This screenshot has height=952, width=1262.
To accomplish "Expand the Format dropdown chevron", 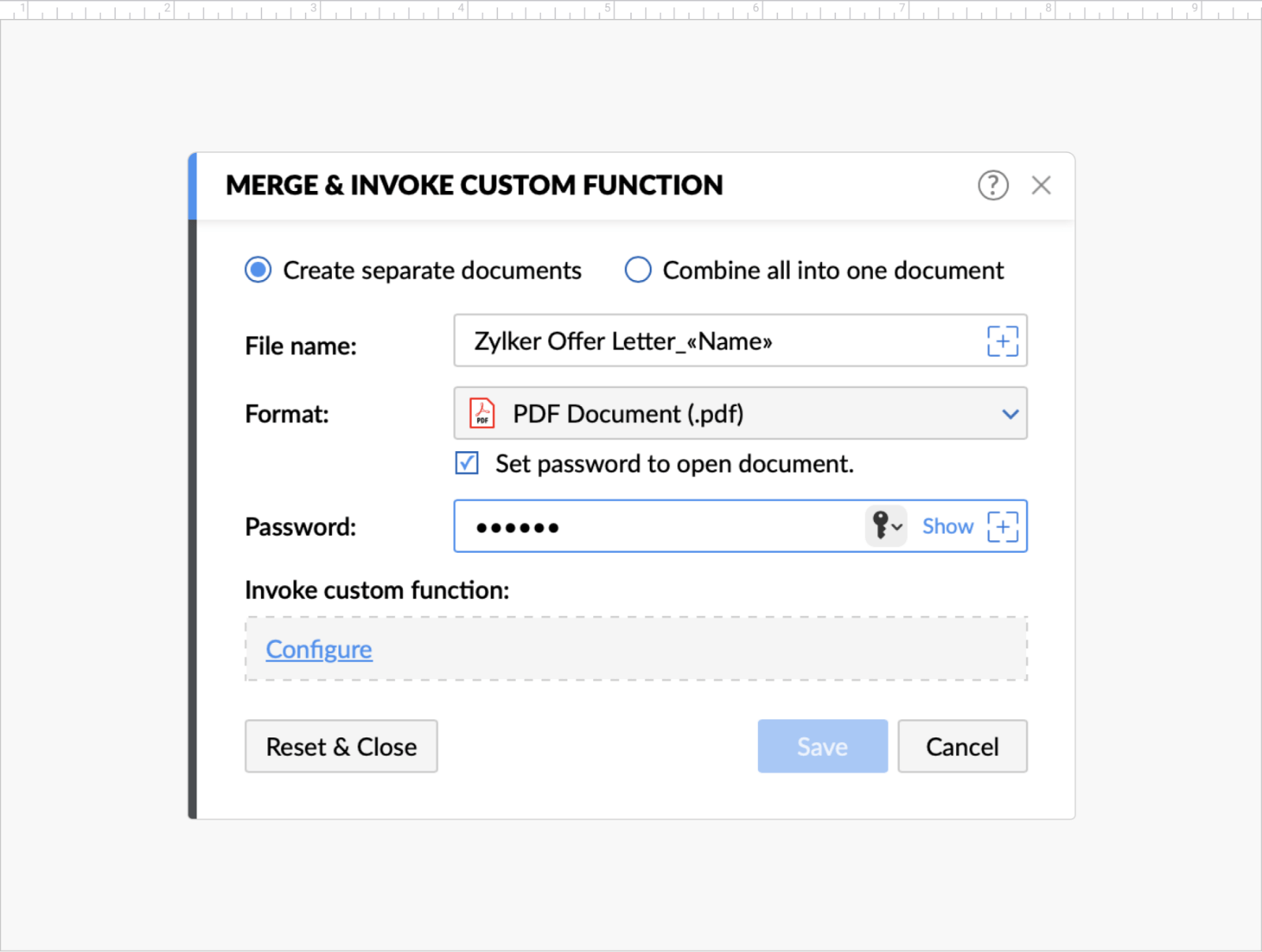I will [1010, 413].
